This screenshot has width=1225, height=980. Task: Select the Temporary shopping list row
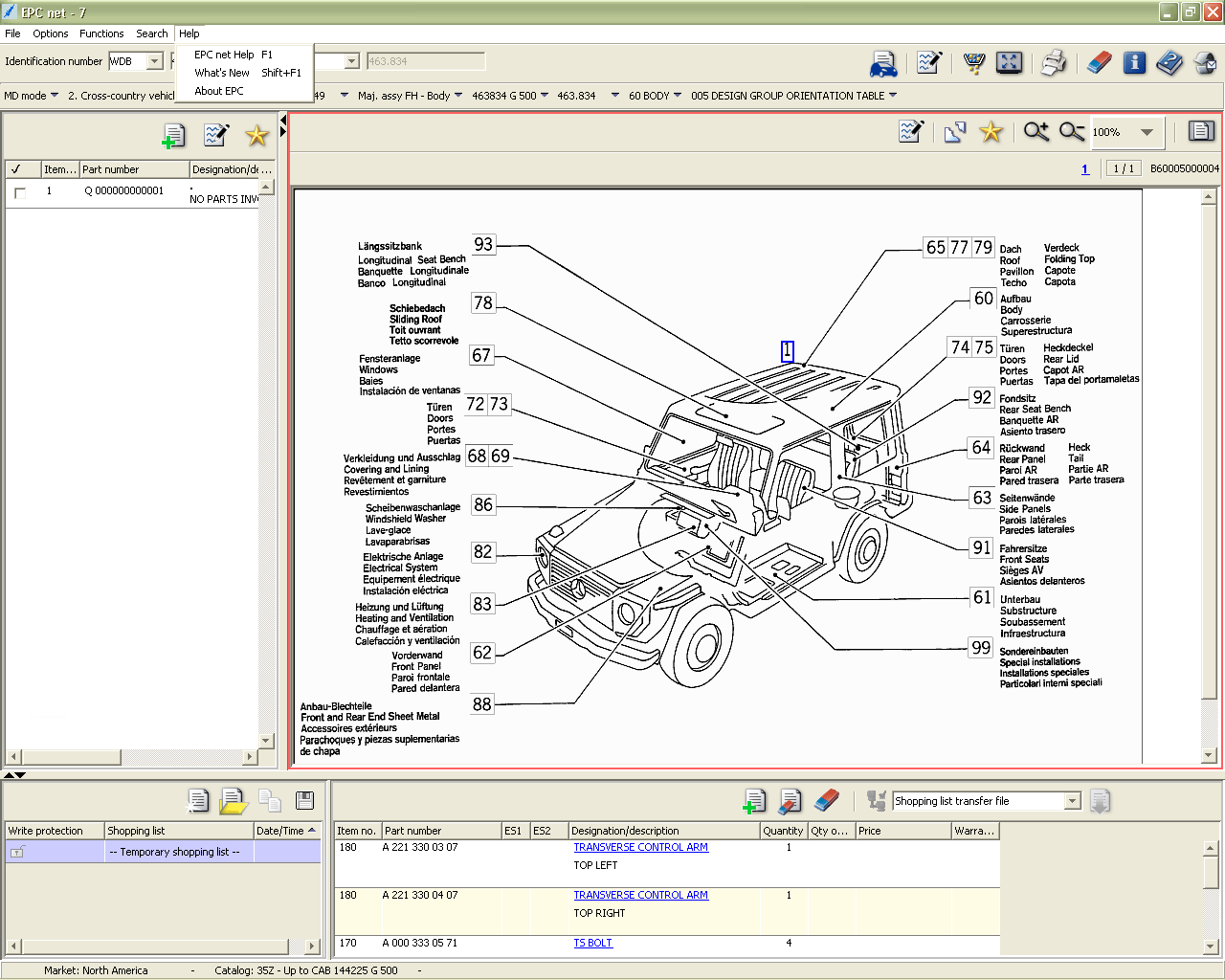(163, 852)
